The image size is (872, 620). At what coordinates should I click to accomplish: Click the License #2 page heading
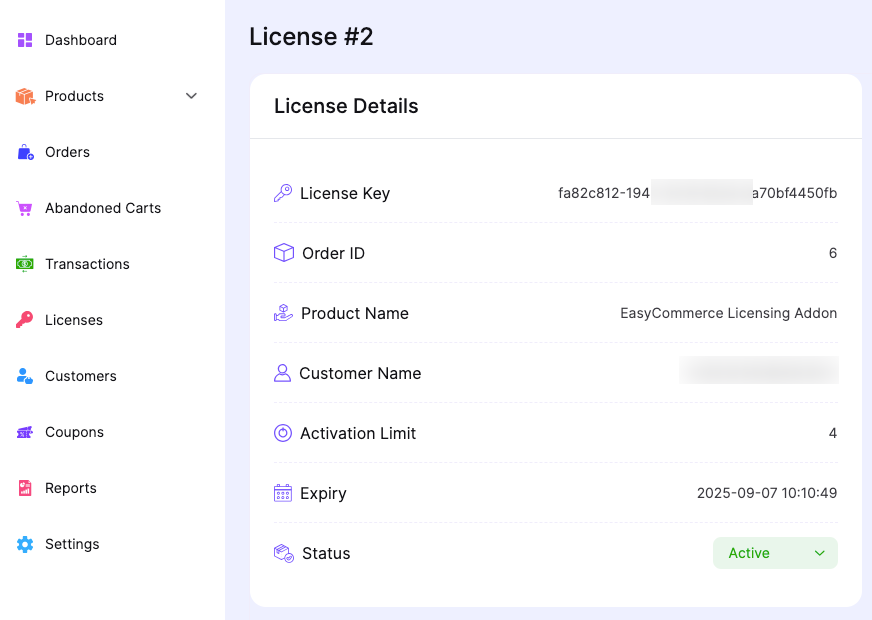[311, 37]
